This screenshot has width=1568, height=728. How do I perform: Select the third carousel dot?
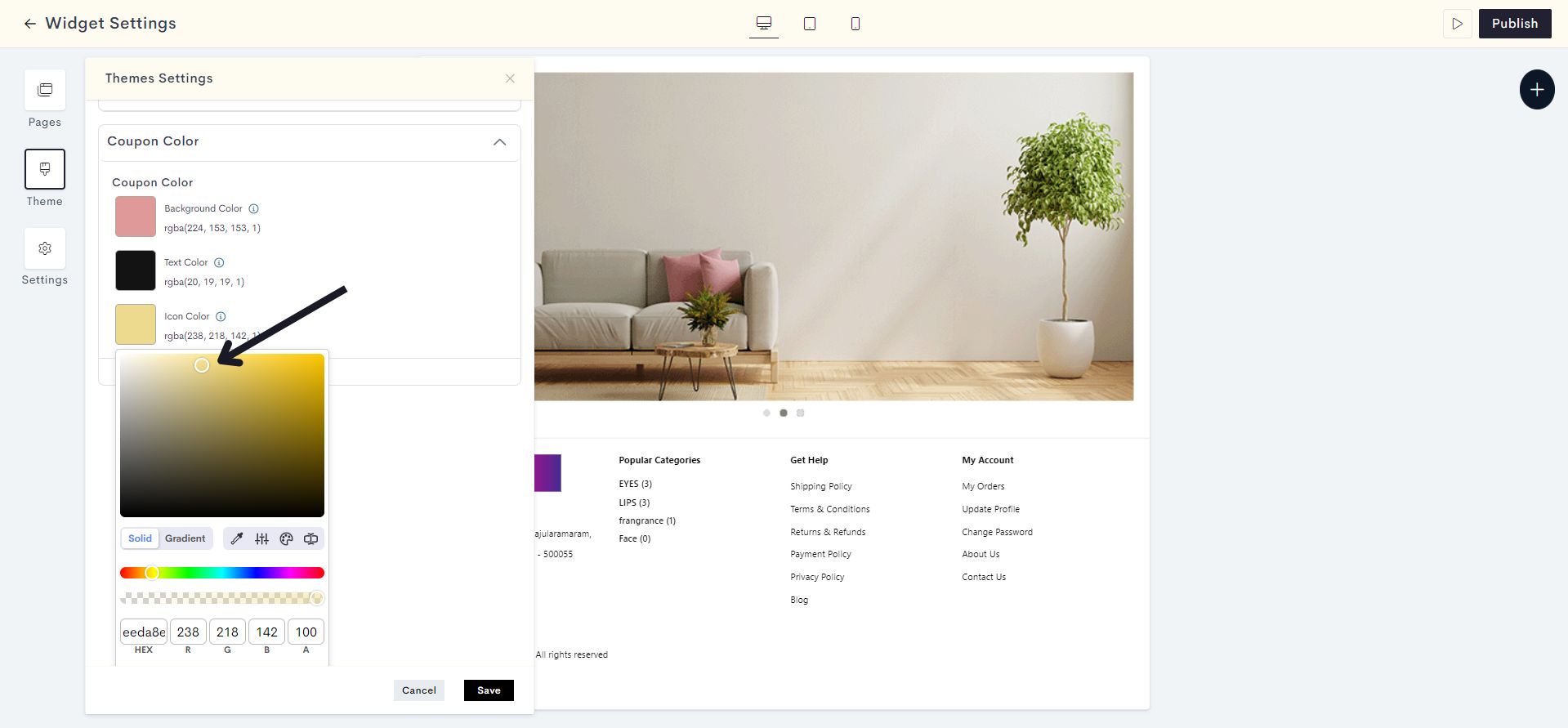point(801,413)
